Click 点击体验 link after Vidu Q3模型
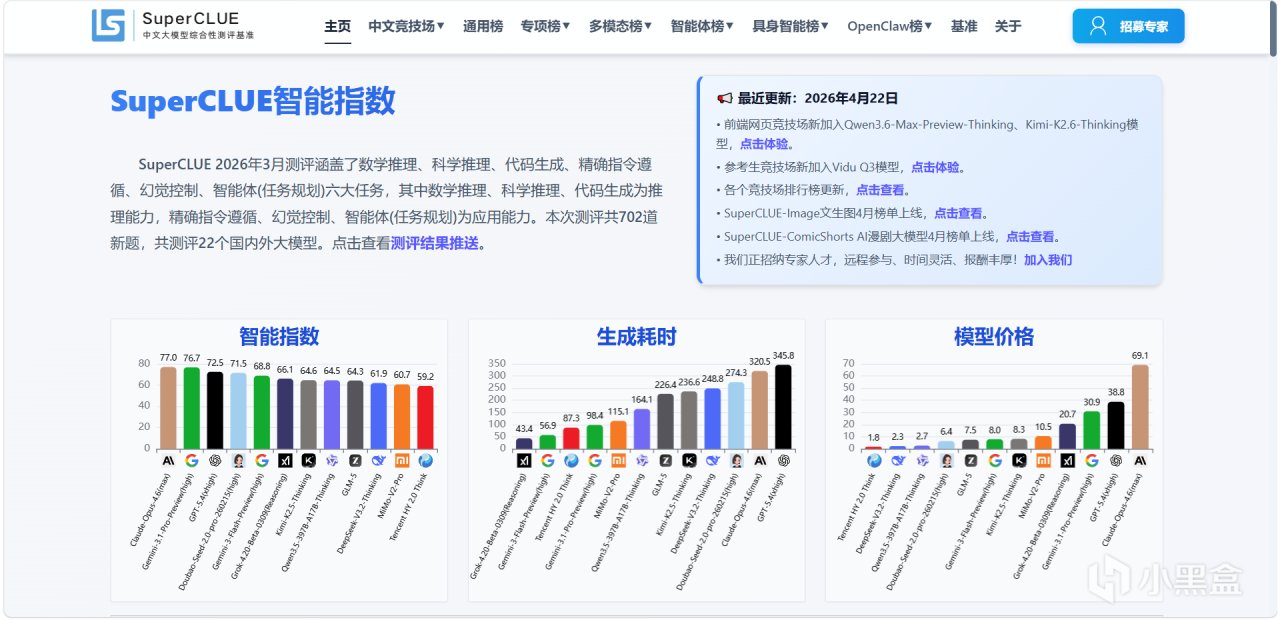The height and width of the screenshot is (620, 1280). coord(935,167)
